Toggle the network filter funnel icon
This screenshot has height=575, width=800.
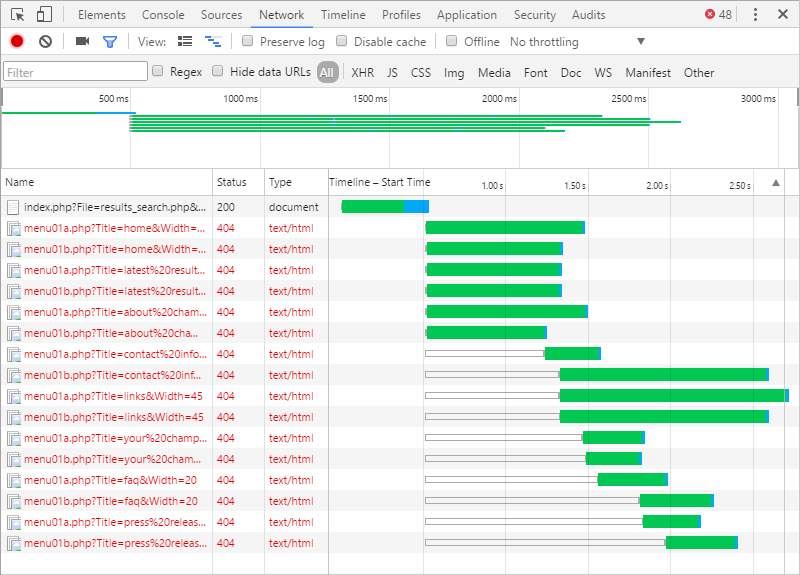coord(110,42)
